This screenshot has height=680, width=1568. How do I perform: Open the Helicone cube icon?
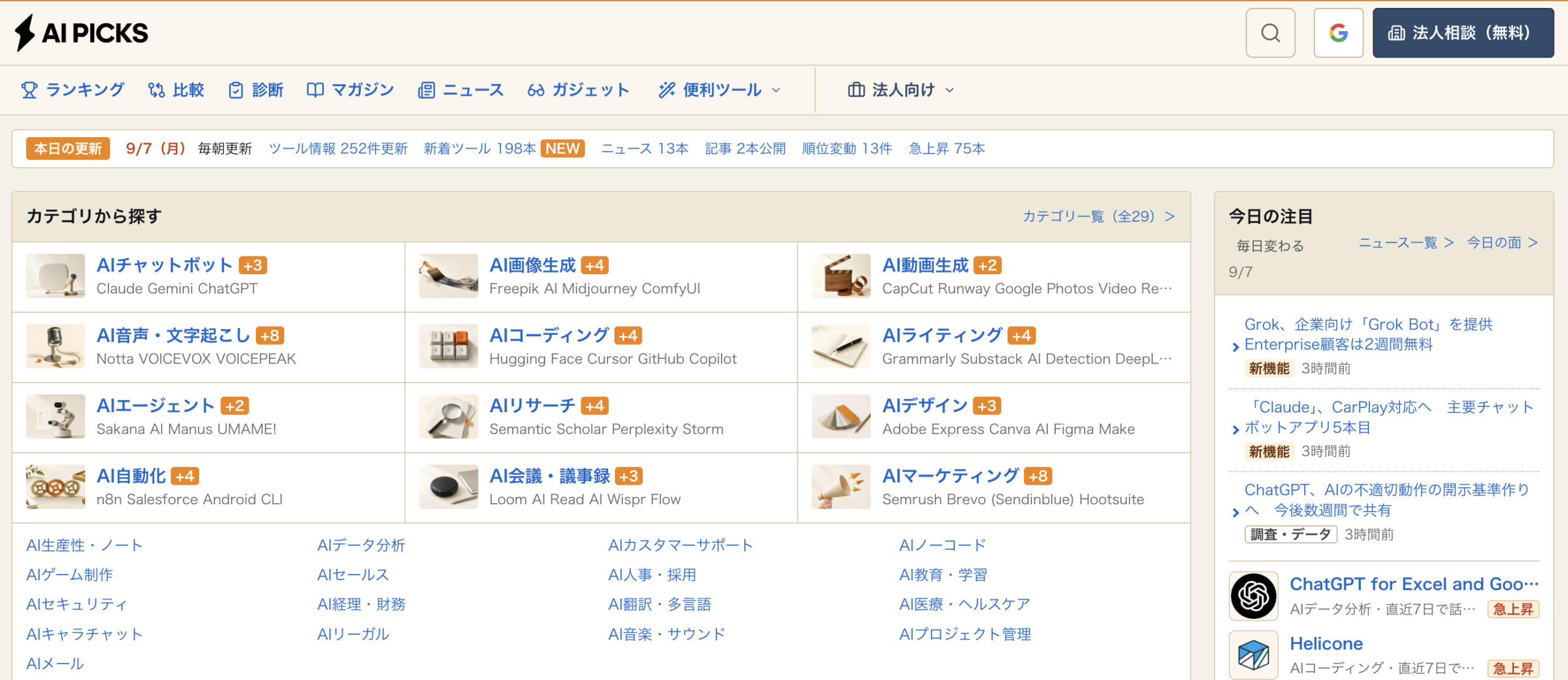pos(1253,654)
